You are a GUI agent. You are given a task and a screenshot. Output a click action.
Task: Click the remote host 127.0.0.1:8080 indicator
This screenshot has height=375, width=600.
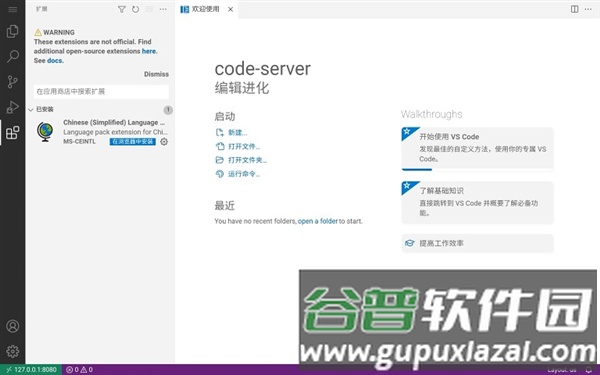point(31,370)
